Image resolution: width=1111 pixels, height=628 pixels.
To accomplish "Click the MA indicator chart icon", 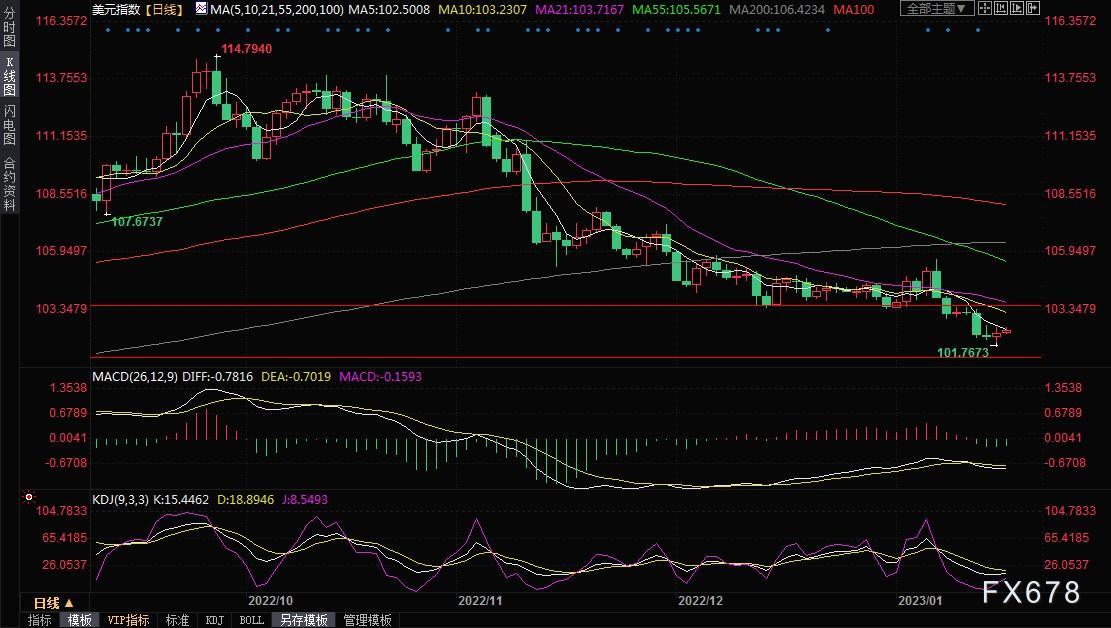I will (200, 9).
